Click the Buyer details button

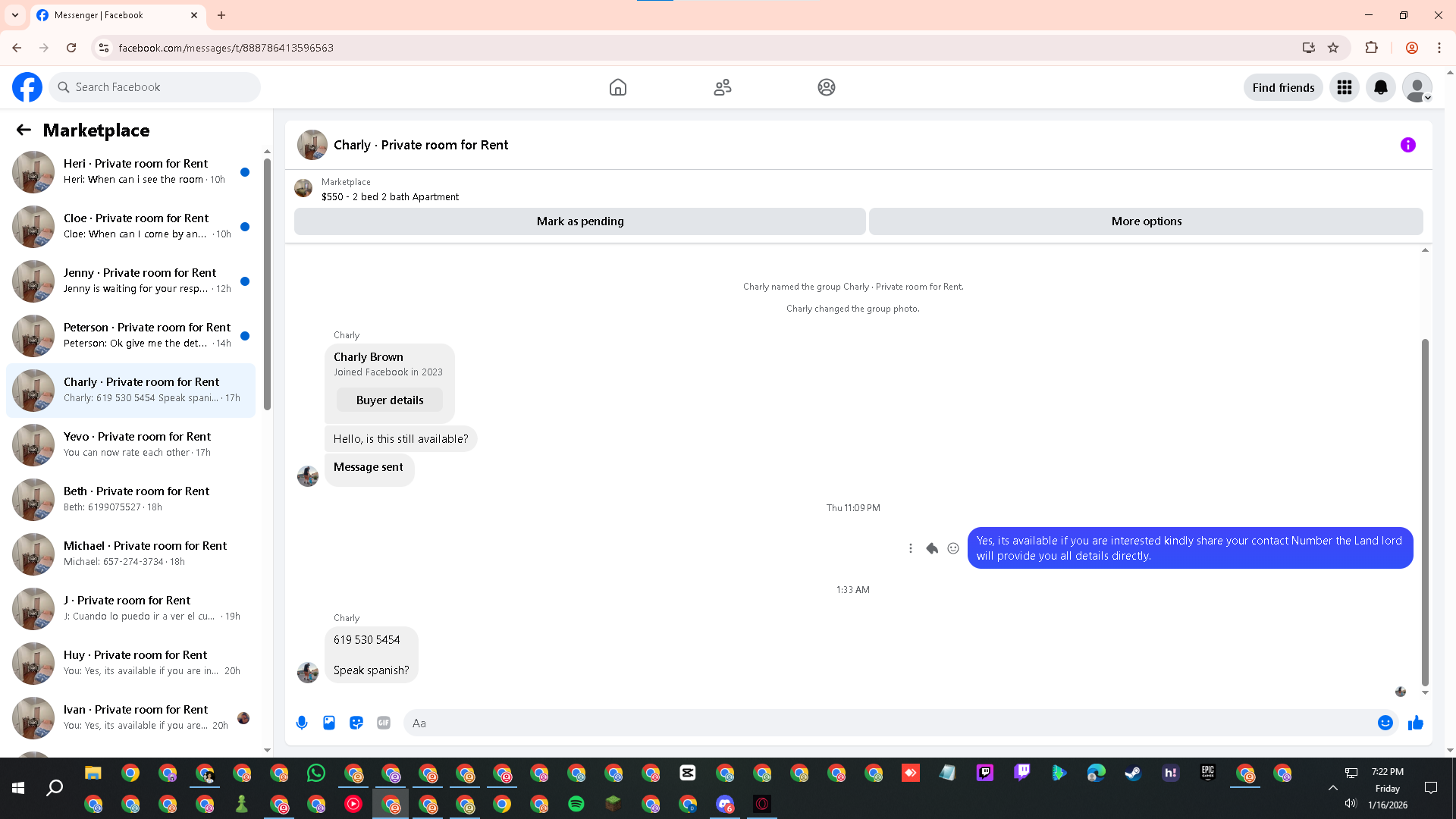click(x=390, y=400)
